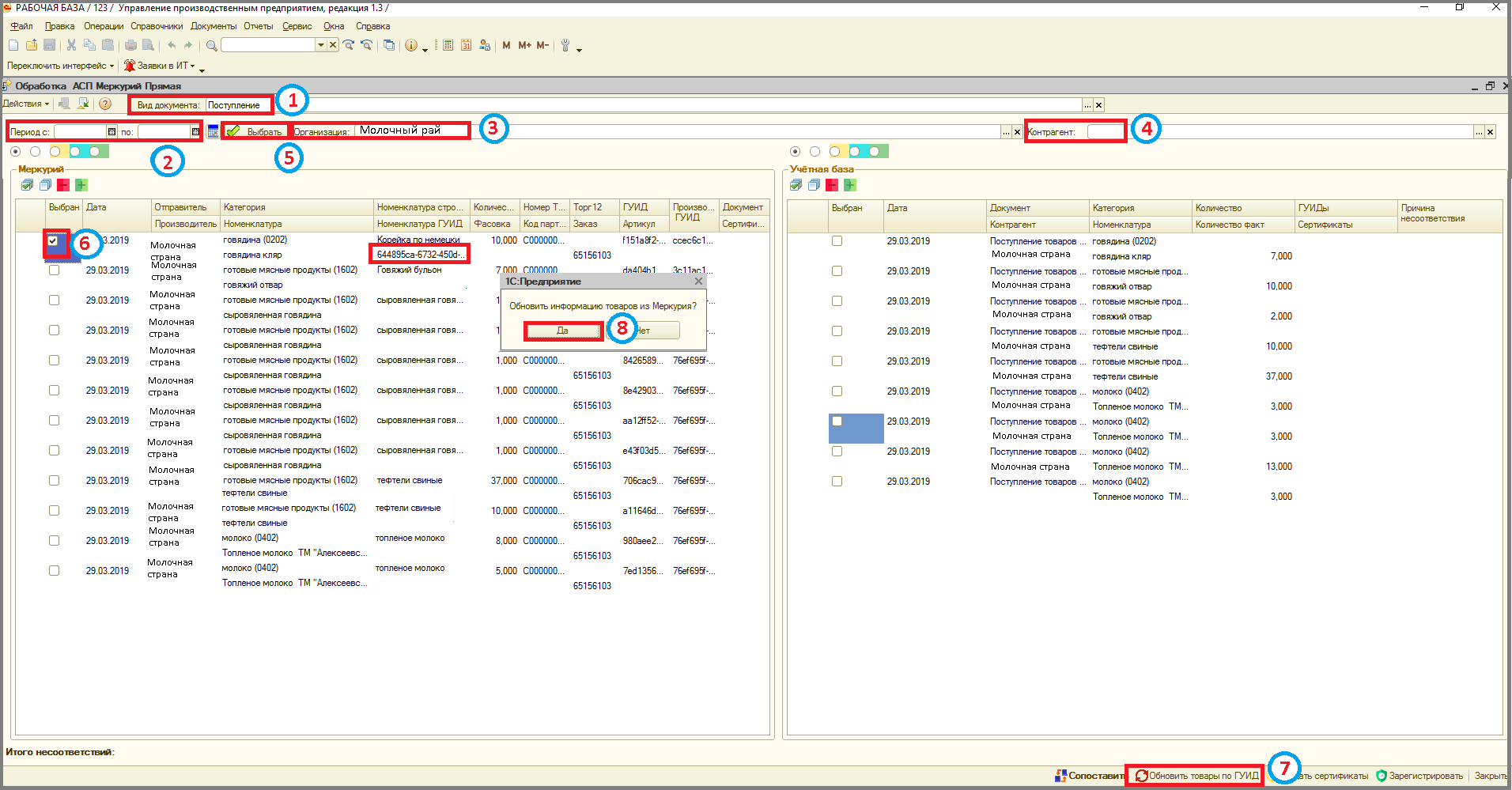Click the red minus icon in Учётная база panel

(832, 185)
